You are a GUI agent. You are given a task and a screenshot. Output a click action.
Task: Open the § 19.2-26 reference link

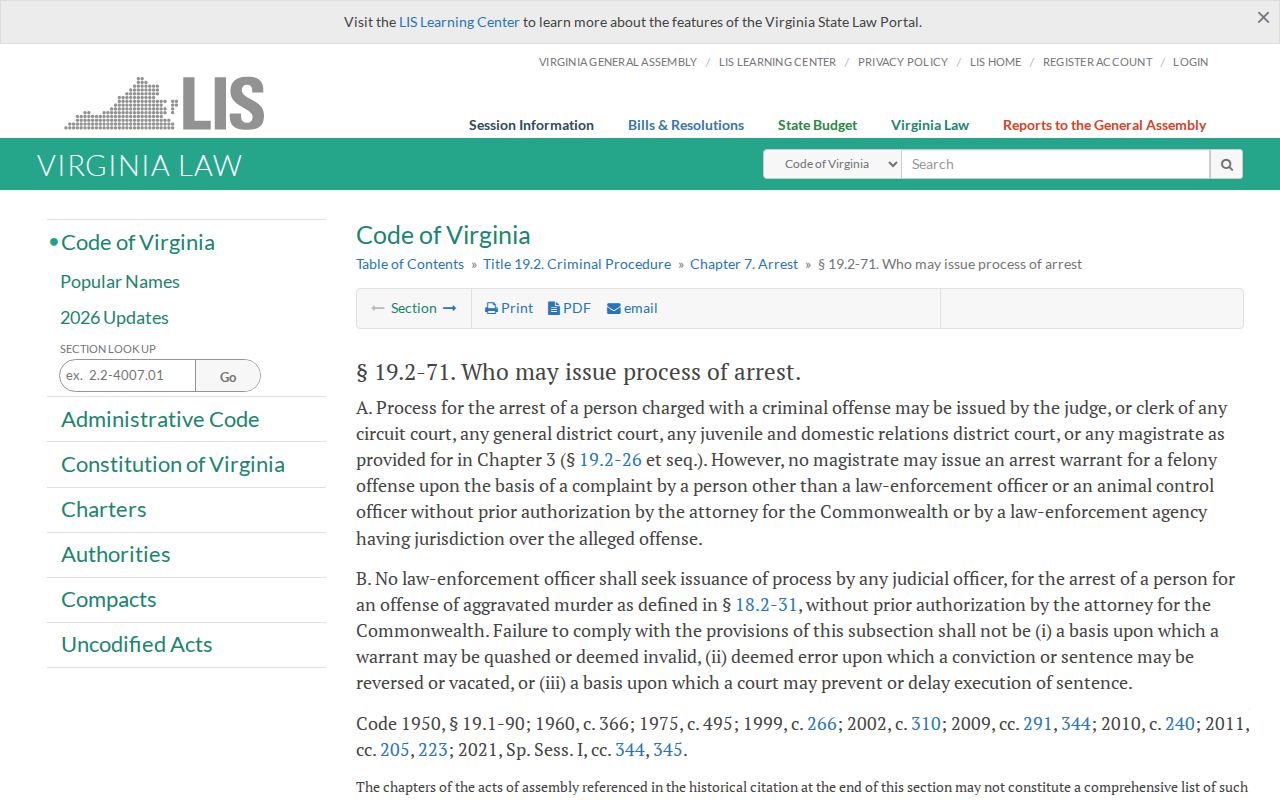tap(610, 460)
